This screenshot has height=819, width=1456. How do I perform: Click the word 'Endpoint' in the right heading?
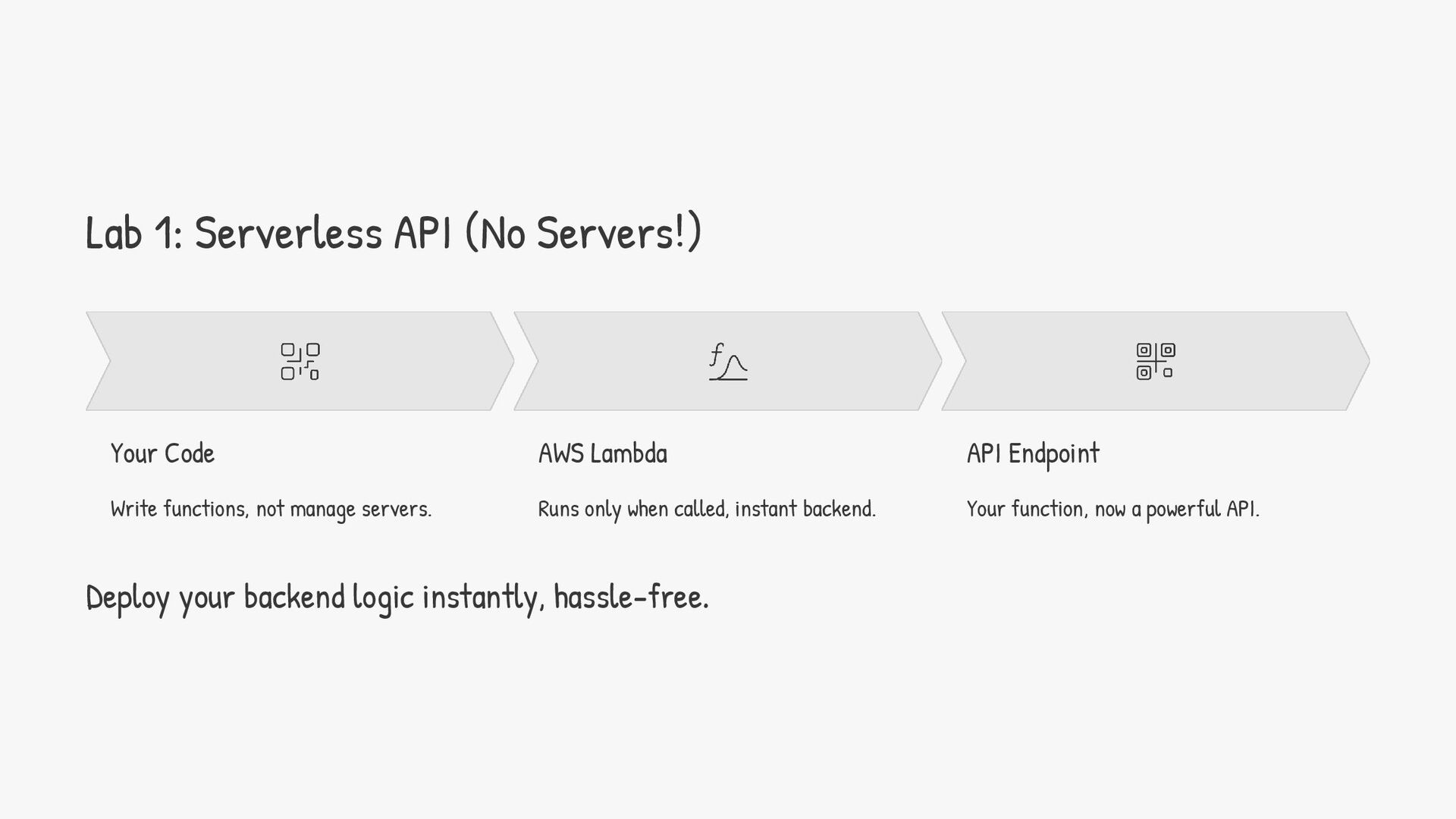pos(1053,453)
